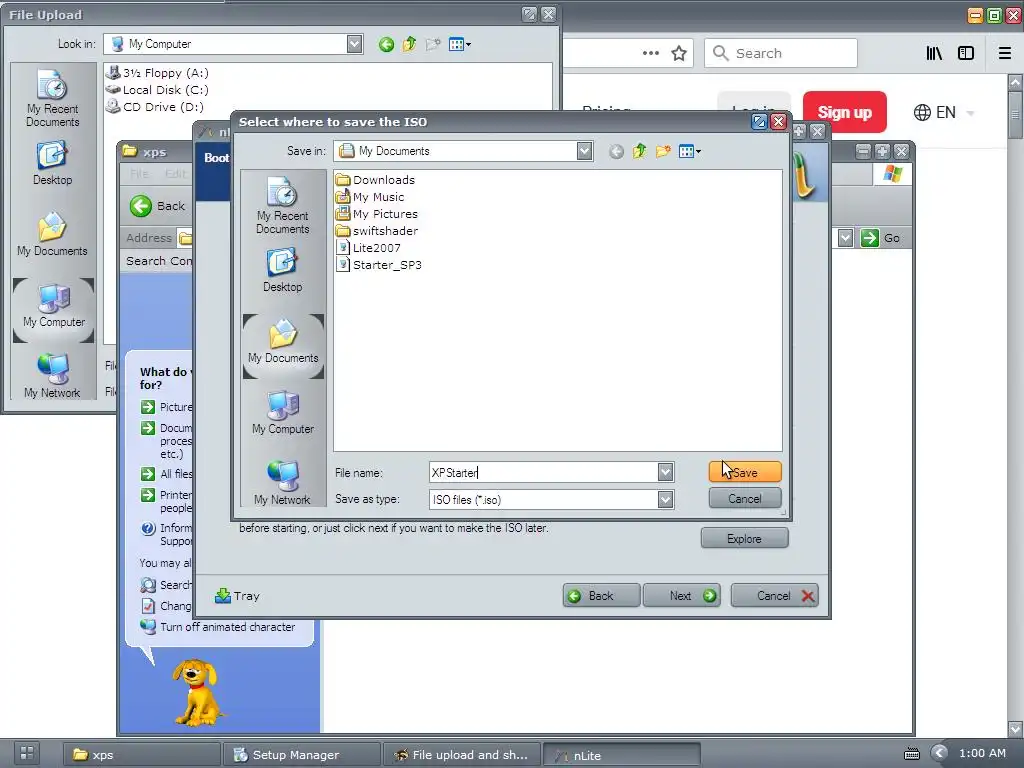Open the Start menu button
This screenshot has height=768, width=1024.
point(27,753)
